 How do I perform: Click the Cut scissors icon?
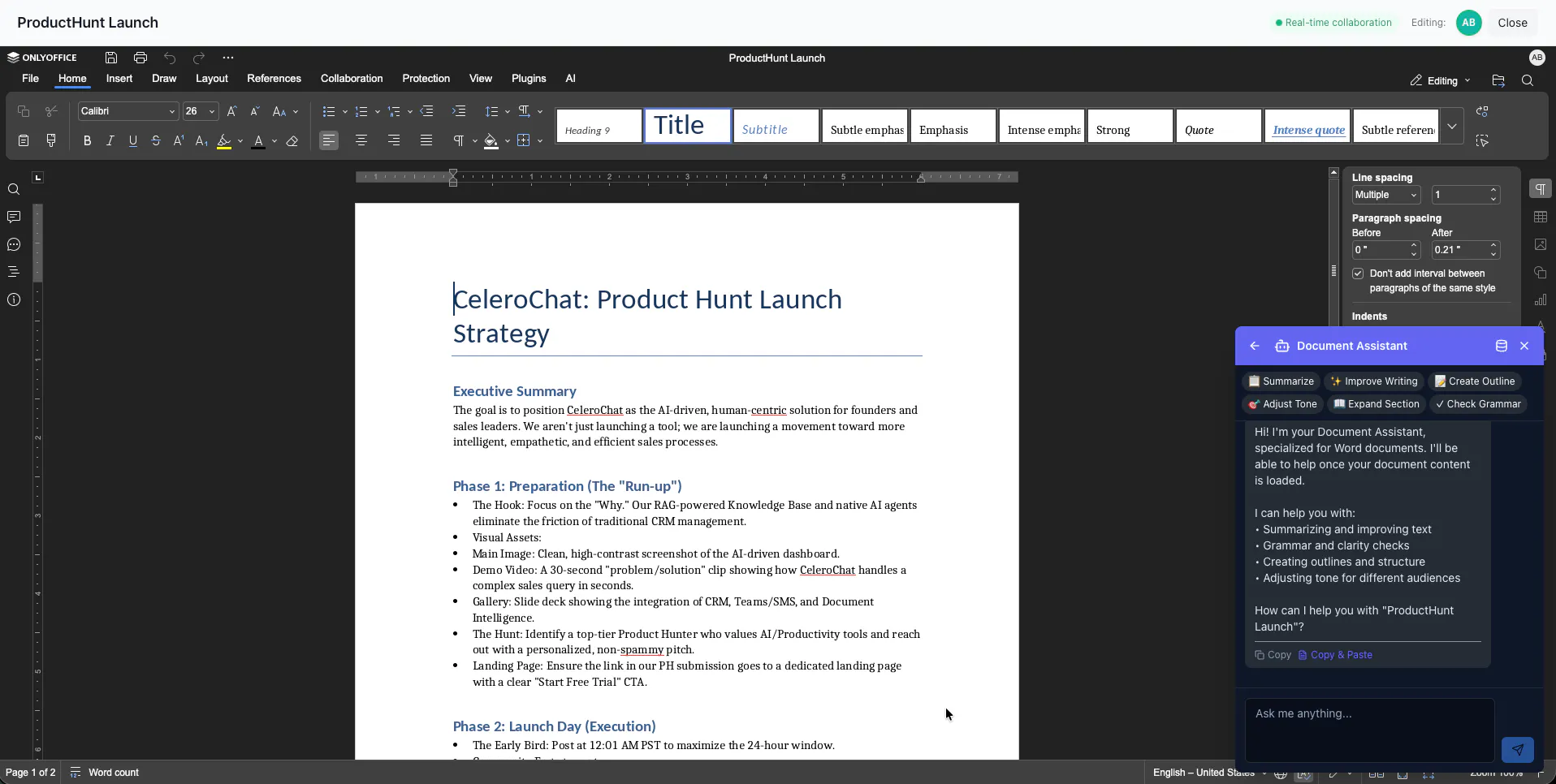tap(51, 111)
